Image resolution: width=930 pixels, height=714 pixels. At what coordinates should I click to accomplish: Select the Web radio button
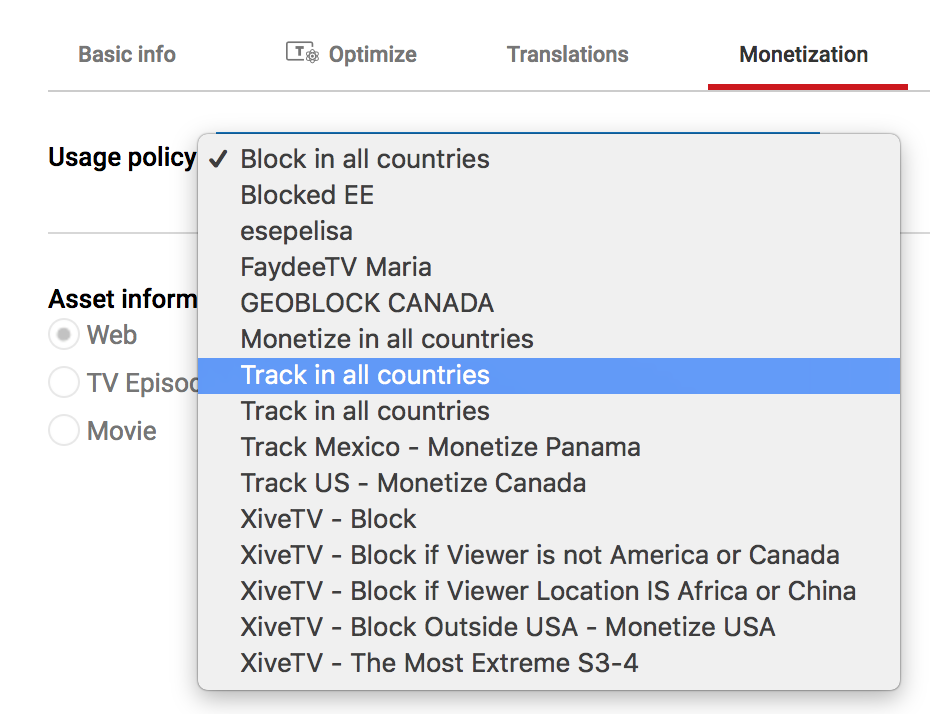pos(64,335)
